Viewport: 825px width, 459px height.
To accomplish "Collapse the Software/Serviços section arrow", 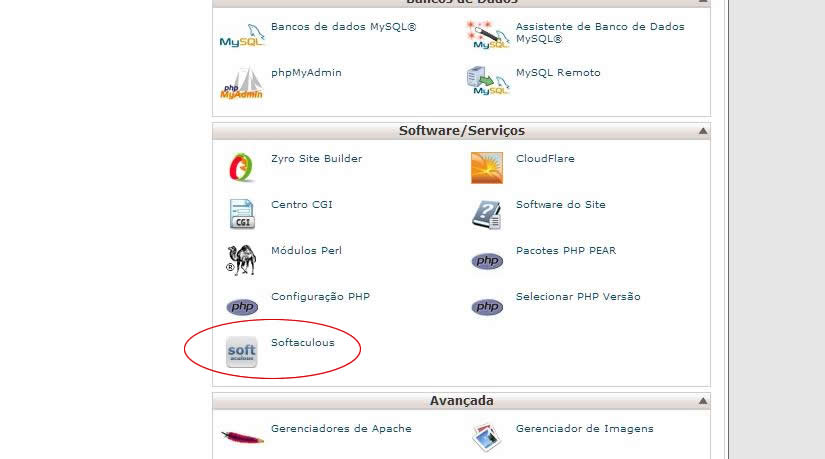I will (x=702, y=131).
